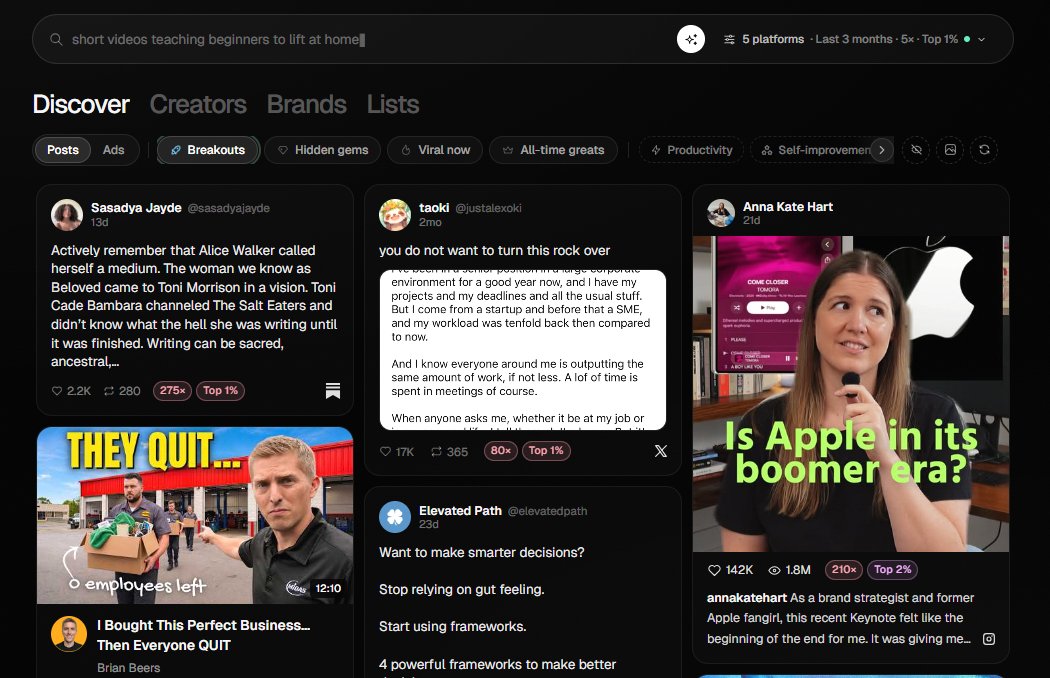Toggle the Posts view option

(63, 150)
